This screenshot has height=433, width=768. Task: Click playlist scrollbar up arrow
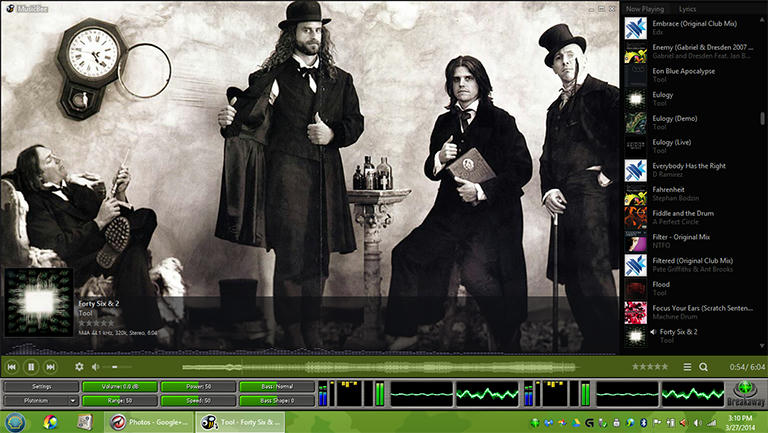tap(762, 20)
